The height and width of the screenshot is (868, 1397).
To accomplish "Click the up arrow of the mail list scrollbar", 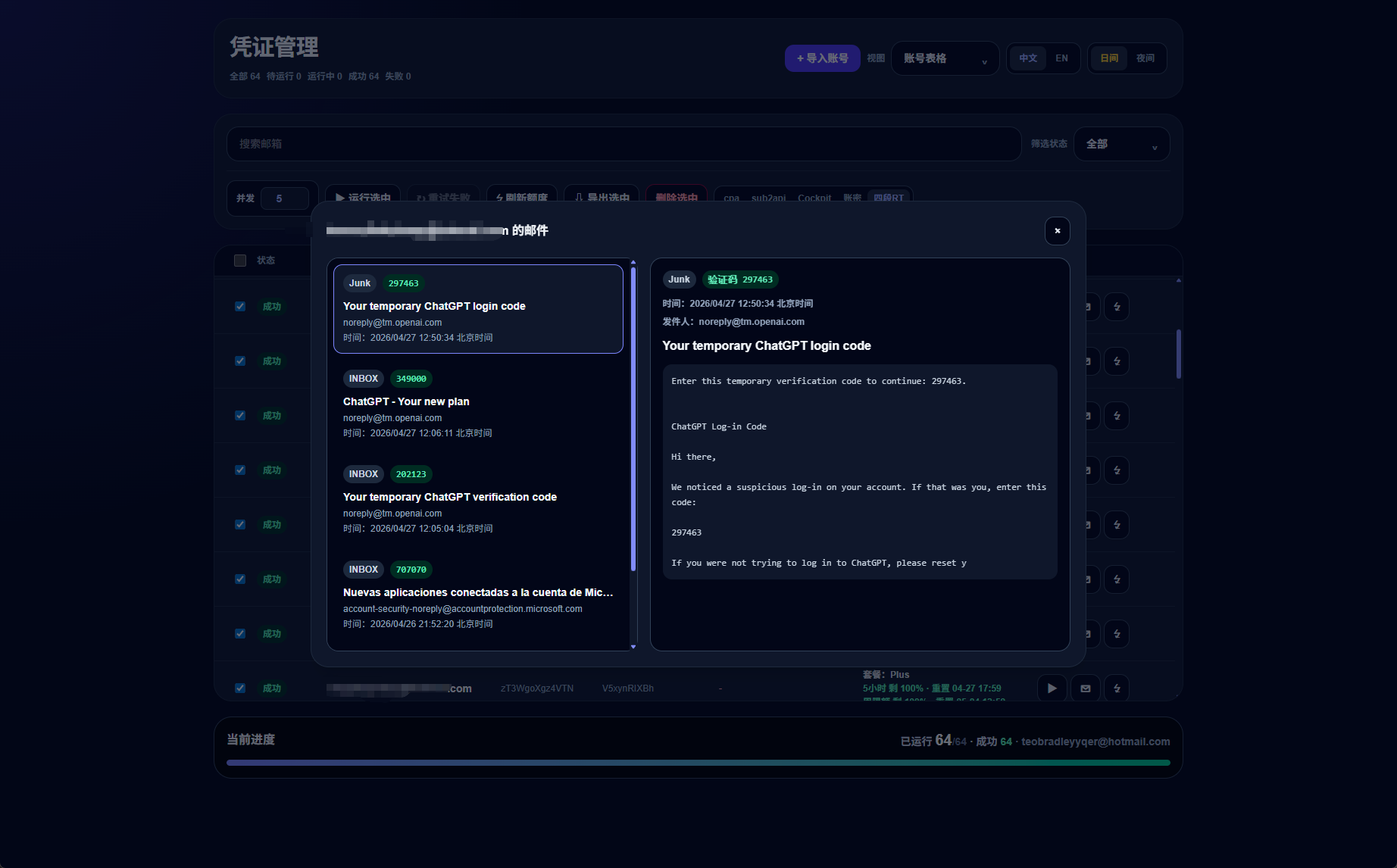I will click(633, 263).
